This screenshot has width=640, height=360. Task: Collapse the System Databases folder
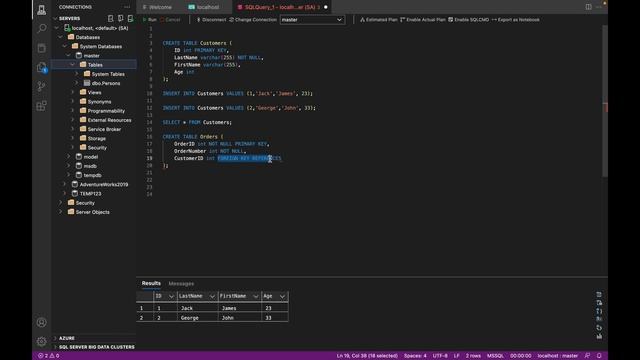(65, 46)
